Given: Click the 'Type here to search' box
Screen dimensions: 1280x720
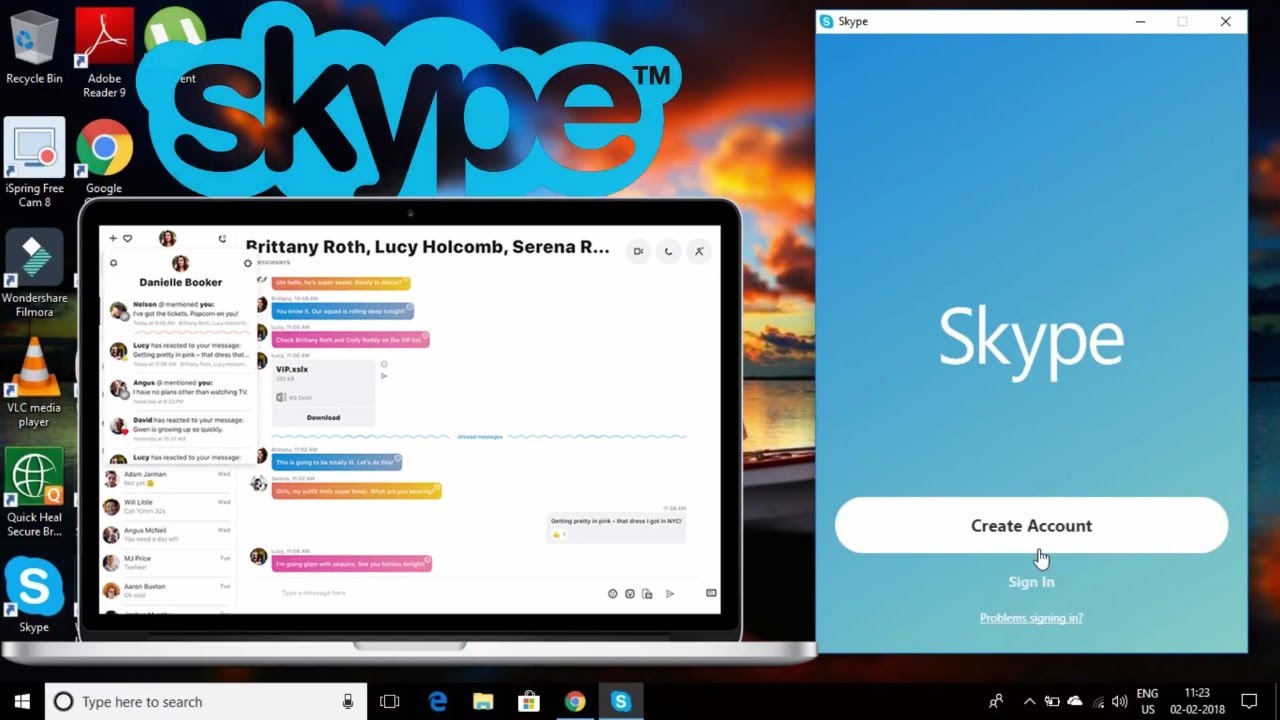Looking at the screenshot, I should point(206,701).
